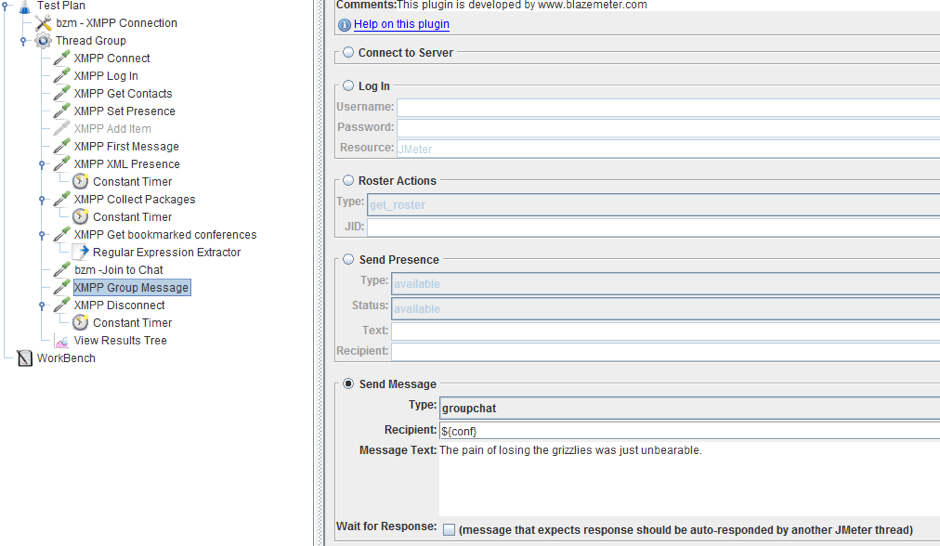Screen dimensions: 940x546
Task: Select the Send Message radio button
Action: click(x=348, y=384)
